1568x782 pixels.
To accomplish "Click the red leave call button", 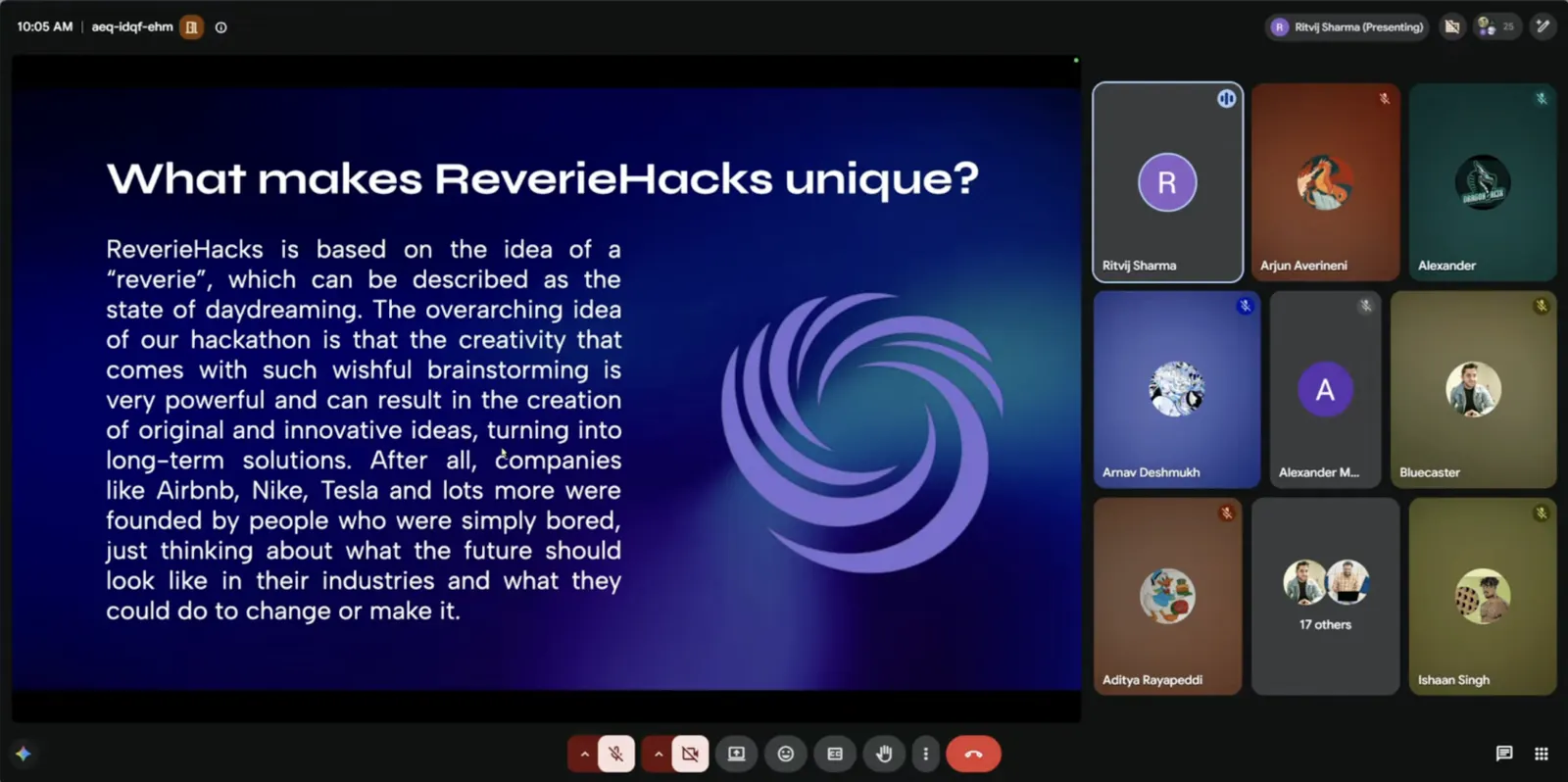I will tap(973, 754).
